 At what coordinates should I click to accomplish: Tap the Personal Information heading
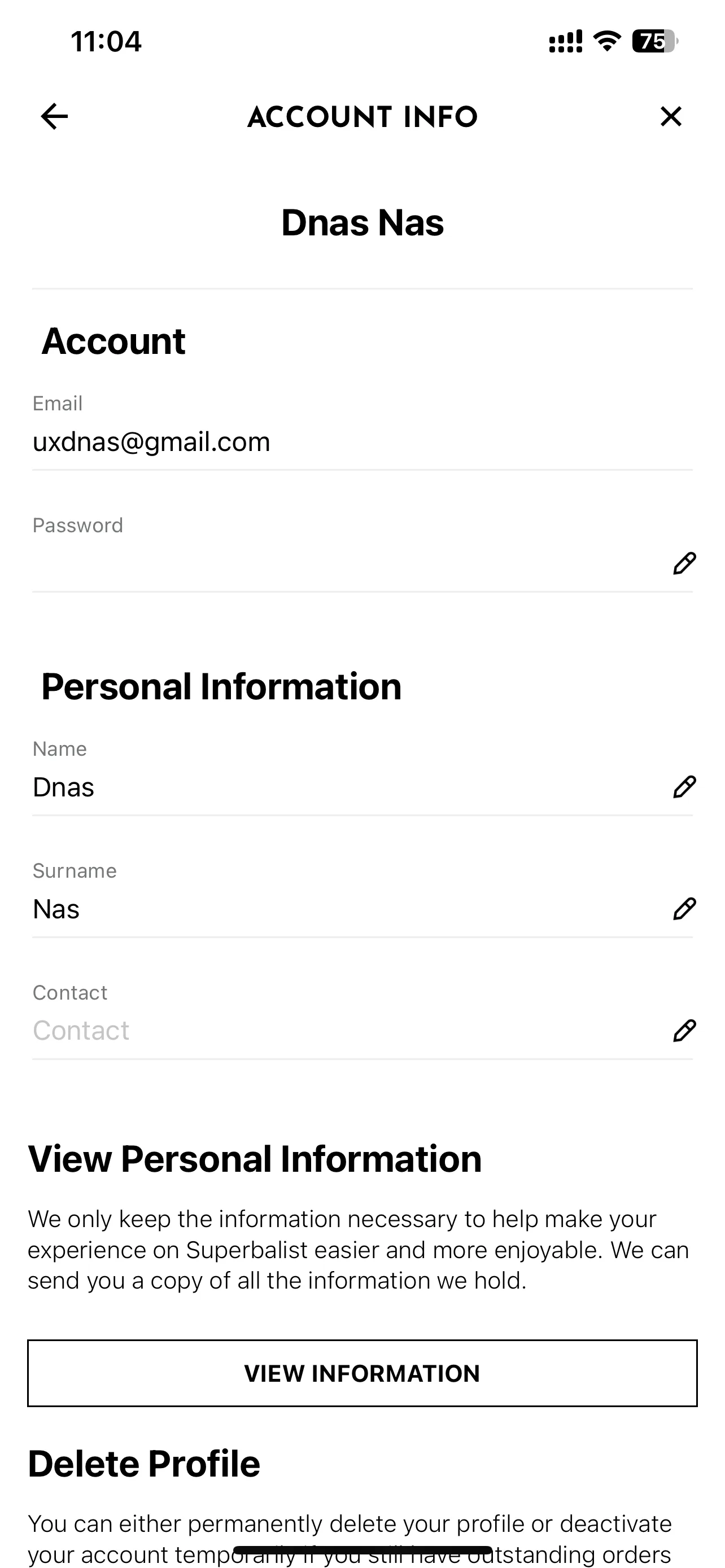(x=221, y=686)
